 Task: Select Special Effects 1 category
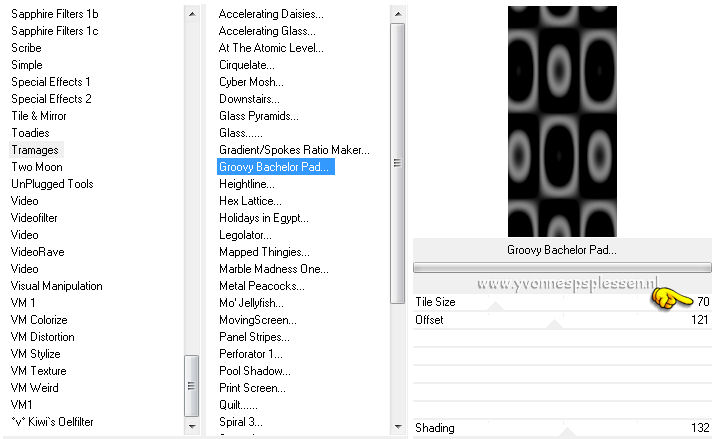[51, 82]
